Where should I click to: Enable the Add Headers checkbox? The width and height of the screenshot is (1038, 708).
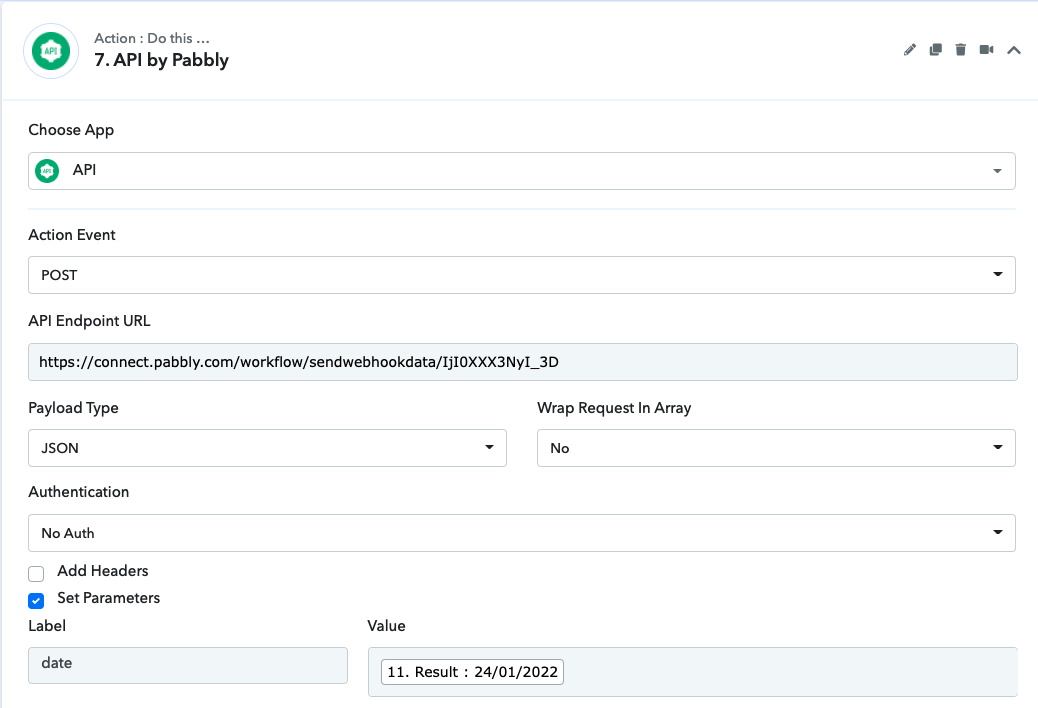(36, 573)
